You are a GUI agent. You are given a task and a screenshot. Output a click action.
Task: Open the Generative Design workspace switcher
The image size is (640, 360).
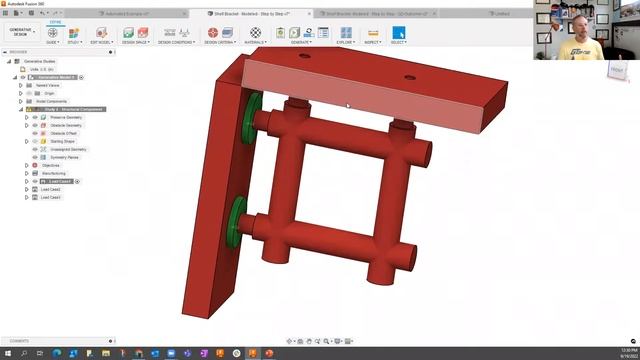[21, 32]
